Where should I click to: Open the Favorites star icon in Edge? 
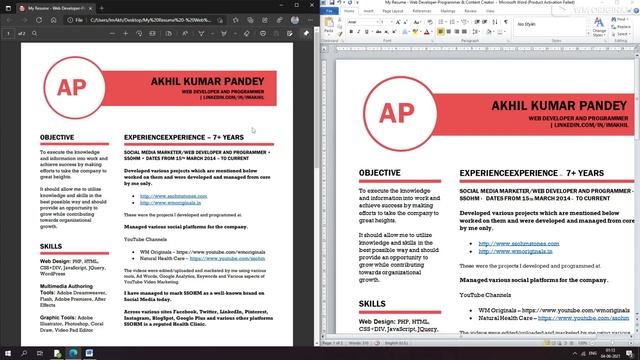pyautogui.click(x=236, y=20)
